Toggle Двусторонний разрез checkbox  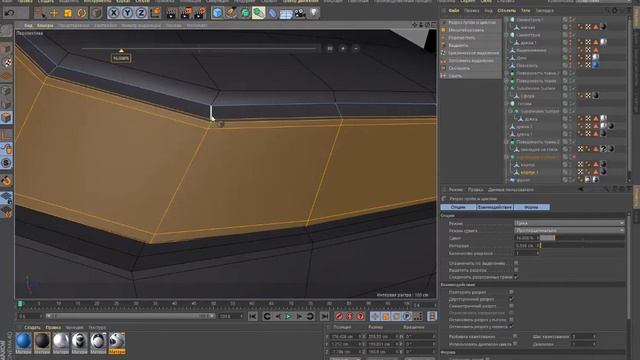511,299
